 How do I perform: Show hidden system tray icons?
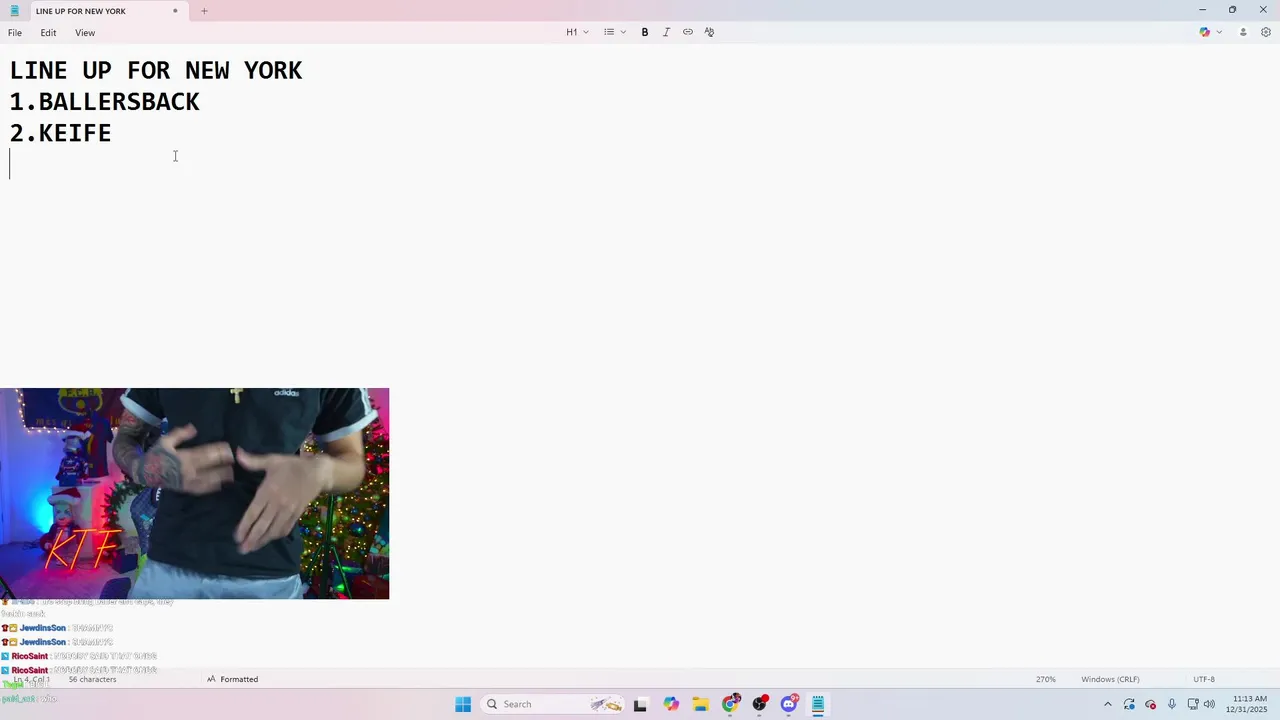[1107, 704]
